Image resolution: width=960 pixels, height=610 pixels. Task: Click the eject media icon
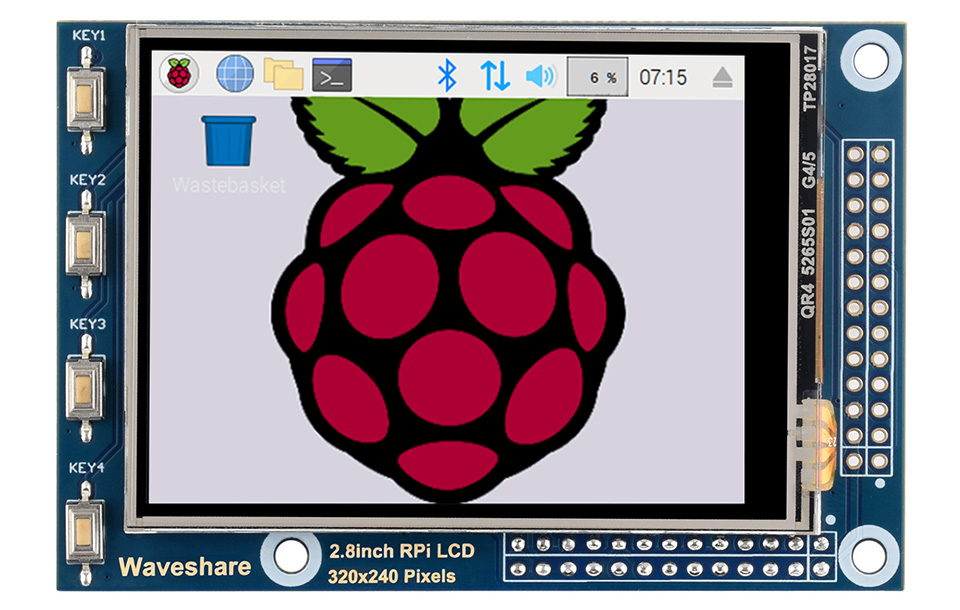724,77
